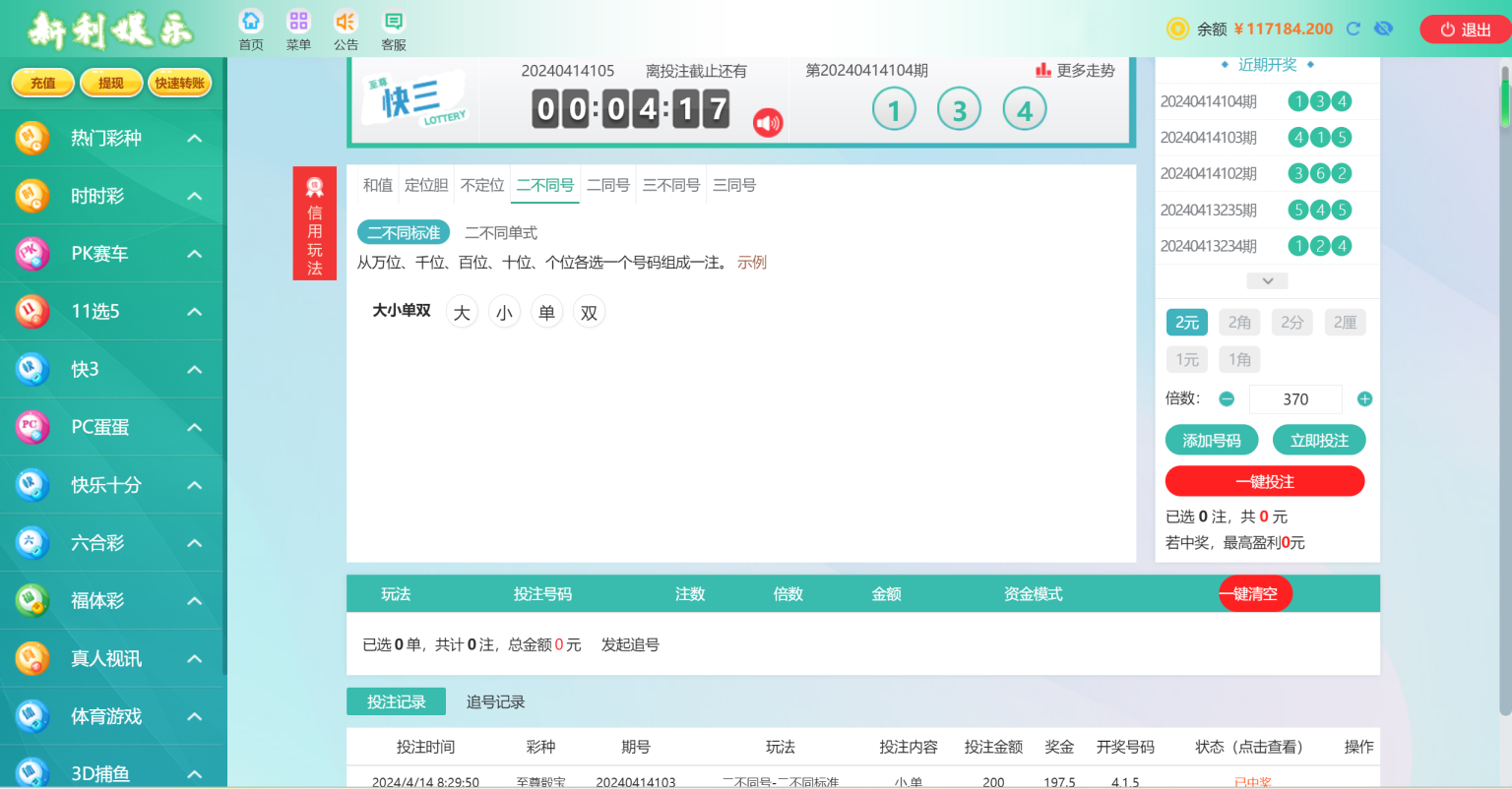Click the 首页 home icon
Image resolution: width=1512 pixels, height=789 pixels.
[251, 22]
